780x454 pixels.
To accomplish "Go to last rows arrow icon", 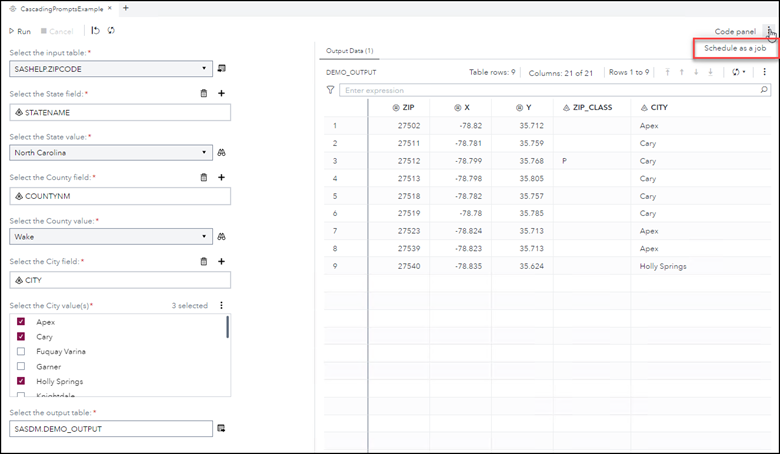I will [x=710, y=72].
